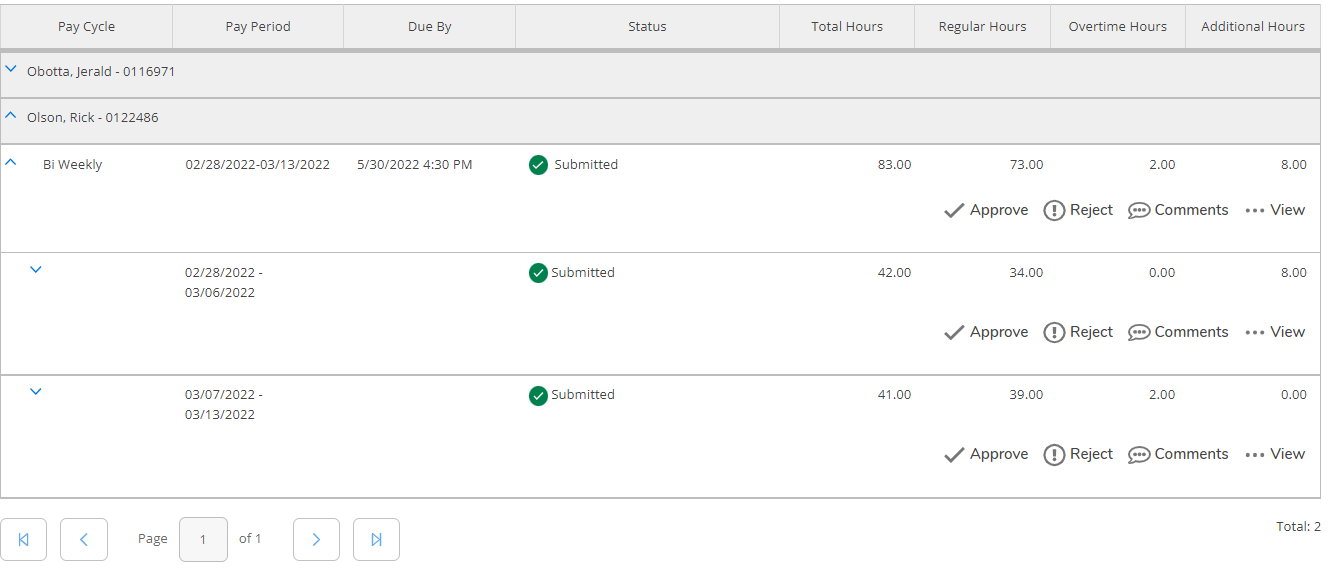Viewport: 1332px width, 578px height.
Task: Jump to last page of results
Action: coord(376,539)
